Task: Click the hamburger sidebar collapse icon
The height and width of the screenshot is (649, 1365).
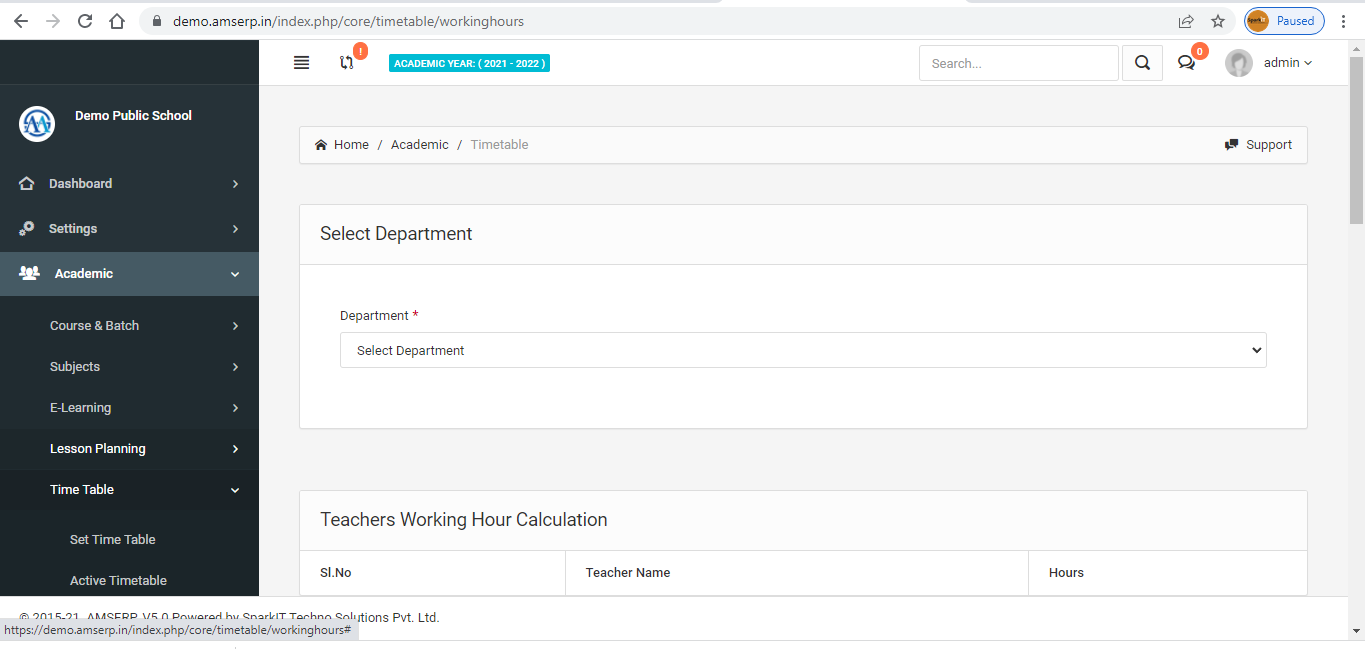Action: pos(301,62)
